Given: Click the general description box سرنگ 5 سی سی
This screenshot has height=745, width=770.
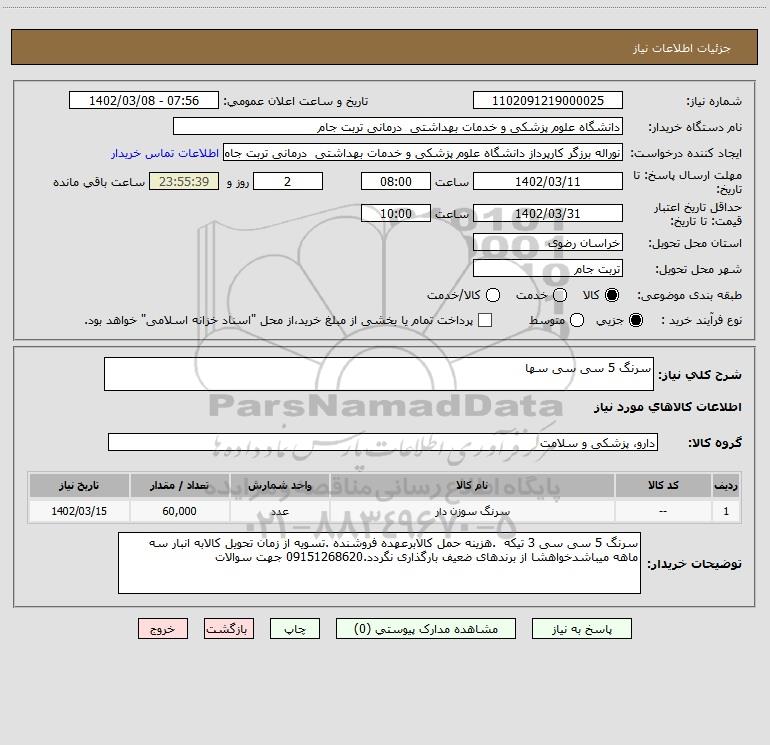Looking at the screenshot, I should (379, 374).
